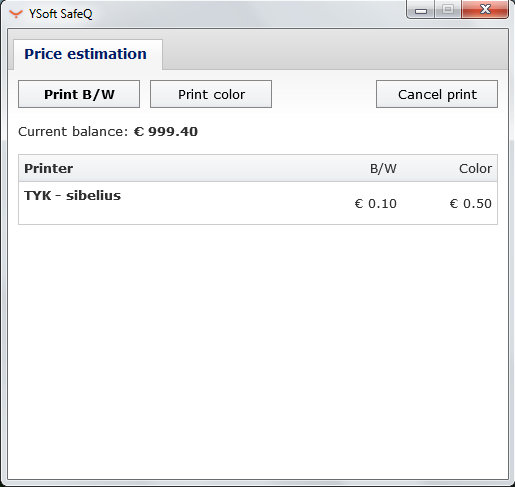515x487 pixels.
Task: Click the € 0.50 color price
Action: tap(471, 203)
